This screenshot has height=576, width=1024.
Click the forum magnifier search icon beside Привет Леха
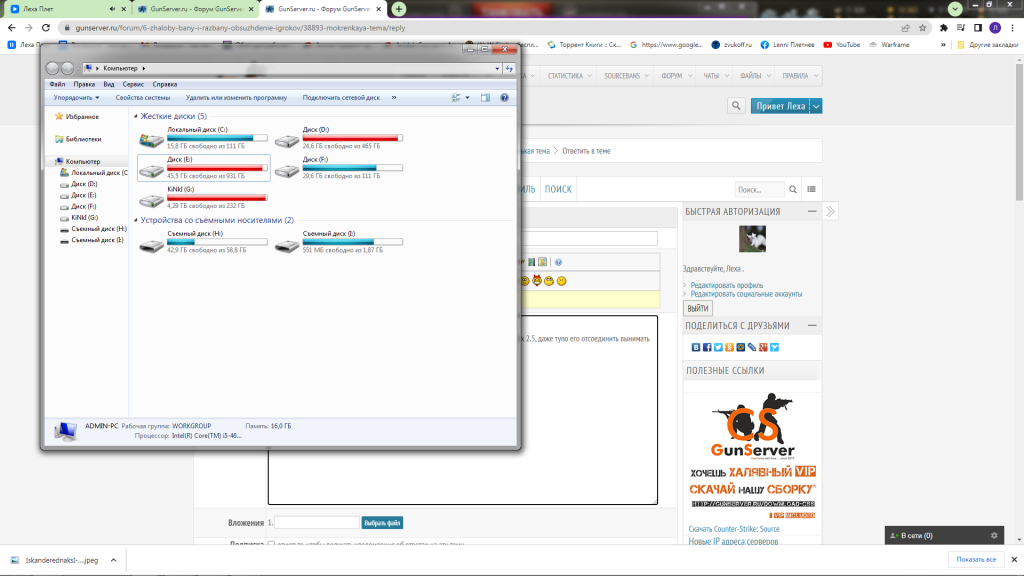tap(736, 106)
